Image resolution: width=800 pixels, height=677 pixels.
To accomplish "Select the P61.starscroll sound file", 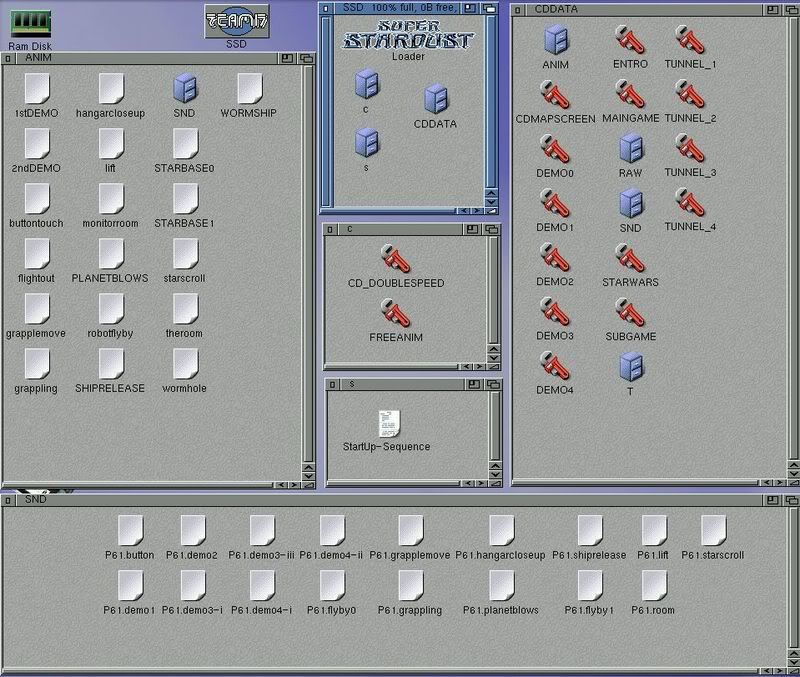I will tap(712, 530).
